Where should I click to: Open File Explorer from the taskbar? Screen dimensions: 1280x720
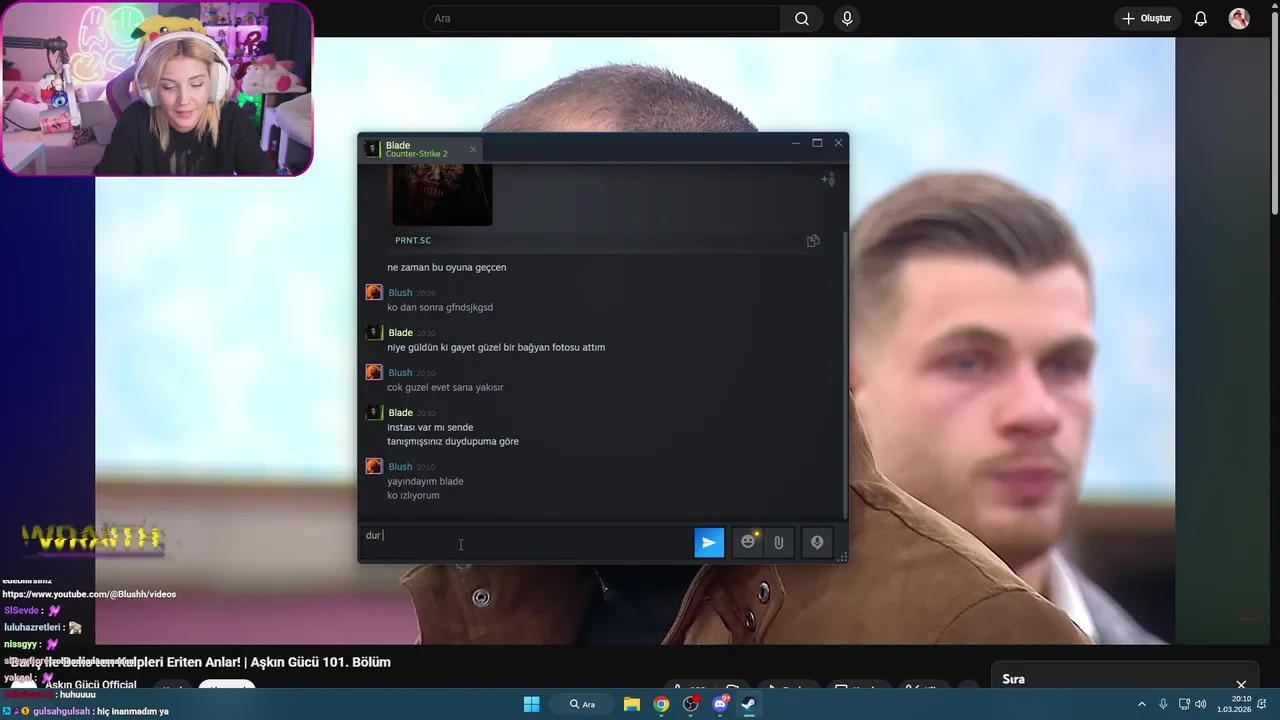tap(632, 704)
